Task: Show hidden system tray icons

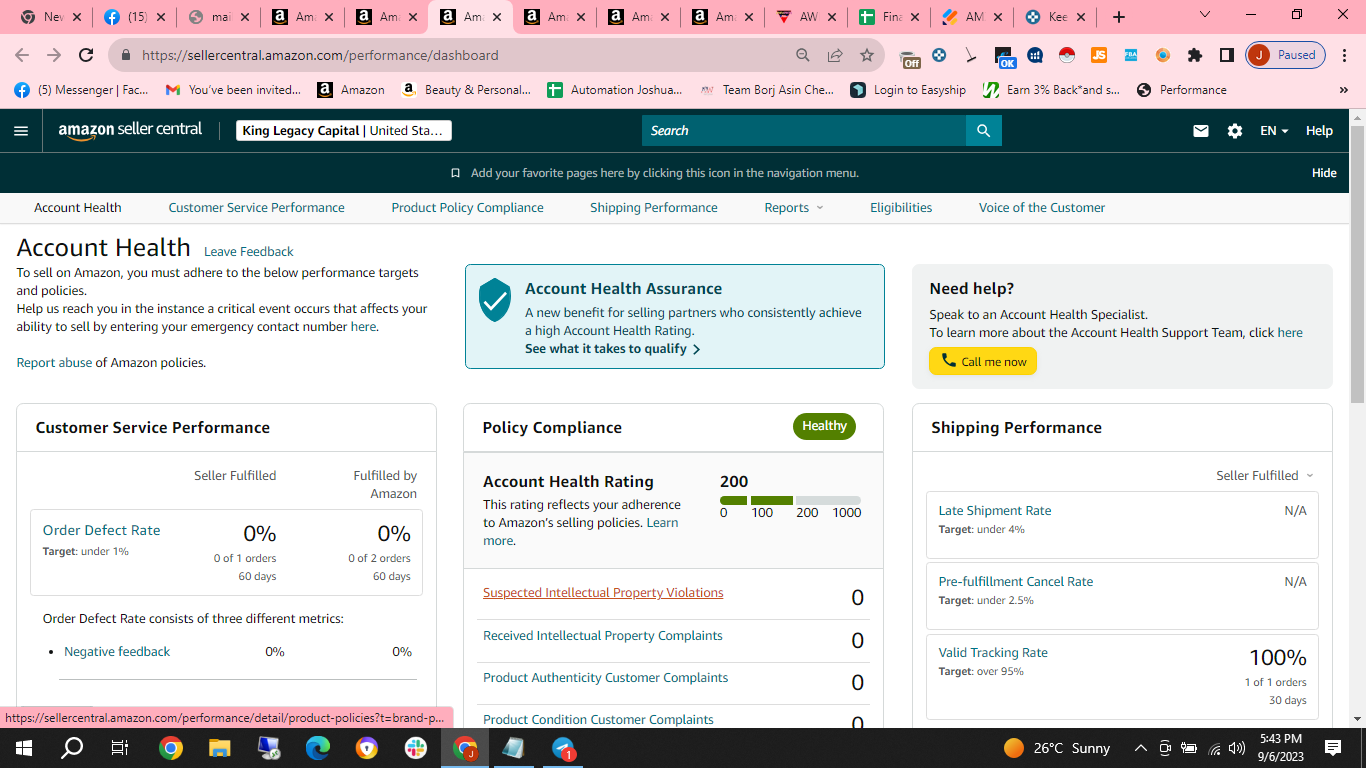Action: (1140, 748)
